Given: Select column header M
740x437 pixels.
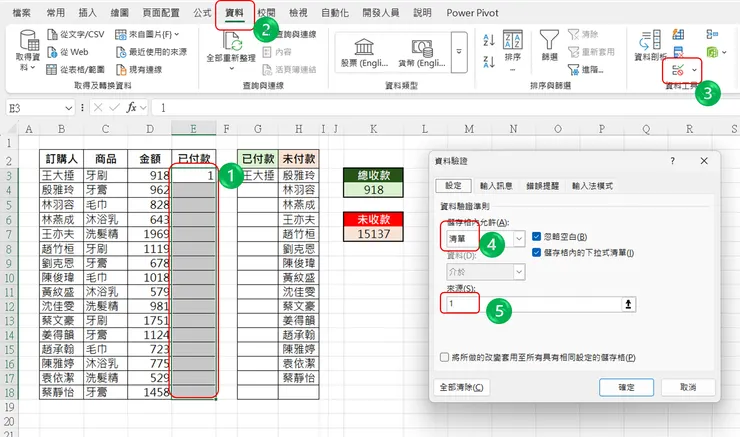Looking at the screenshot, I should click(x=469, y=129).
